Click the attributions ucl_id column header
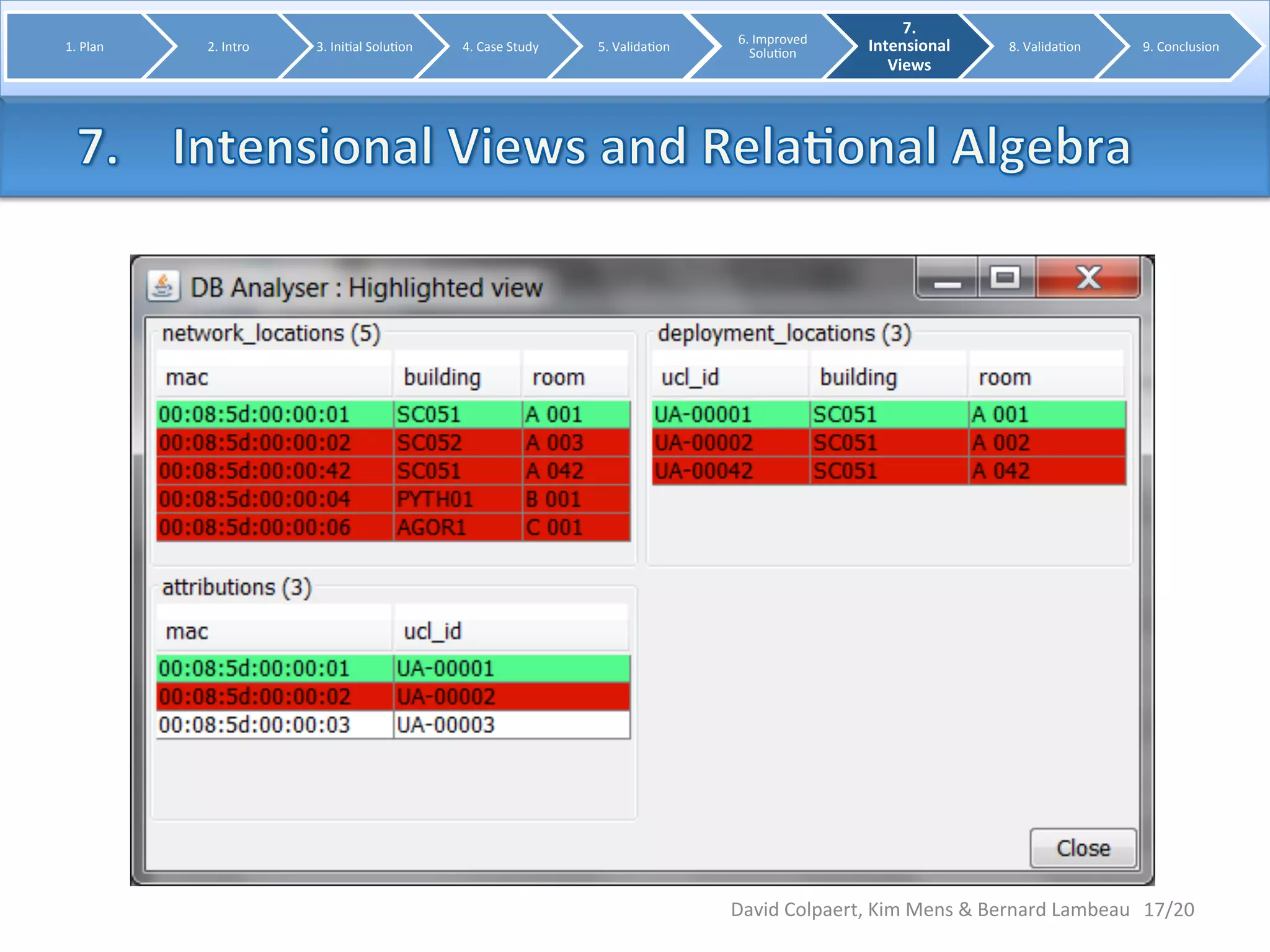This screenshot has width=1270, height=952. (510, 631)
